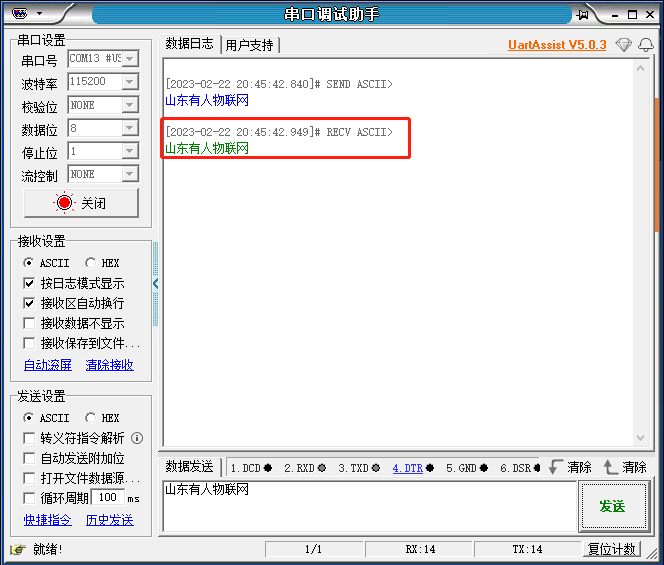
Task: Open the 停止位 dropdown
Action: [130, 151]
